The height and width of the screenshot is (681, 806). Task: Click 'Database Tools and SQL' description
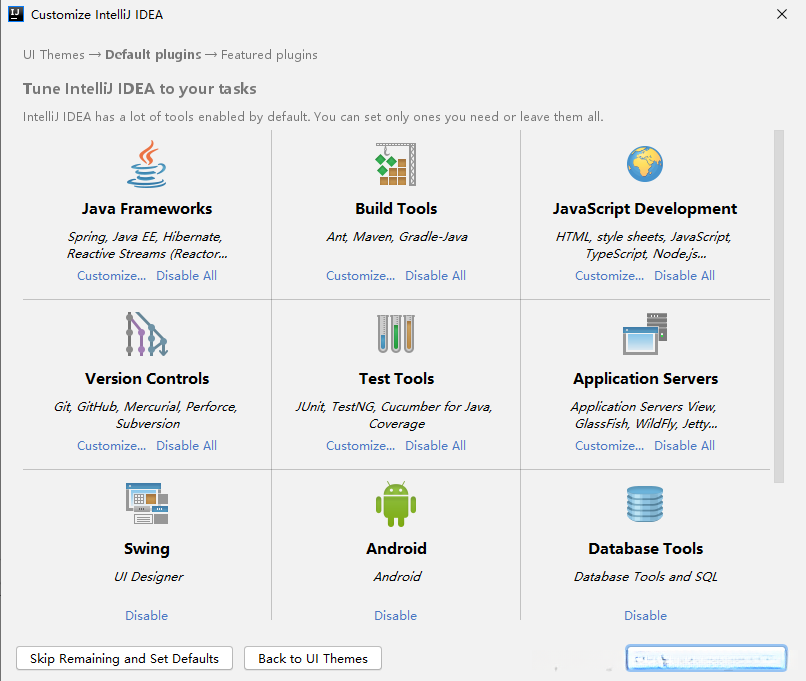click(x=646, y=577)
